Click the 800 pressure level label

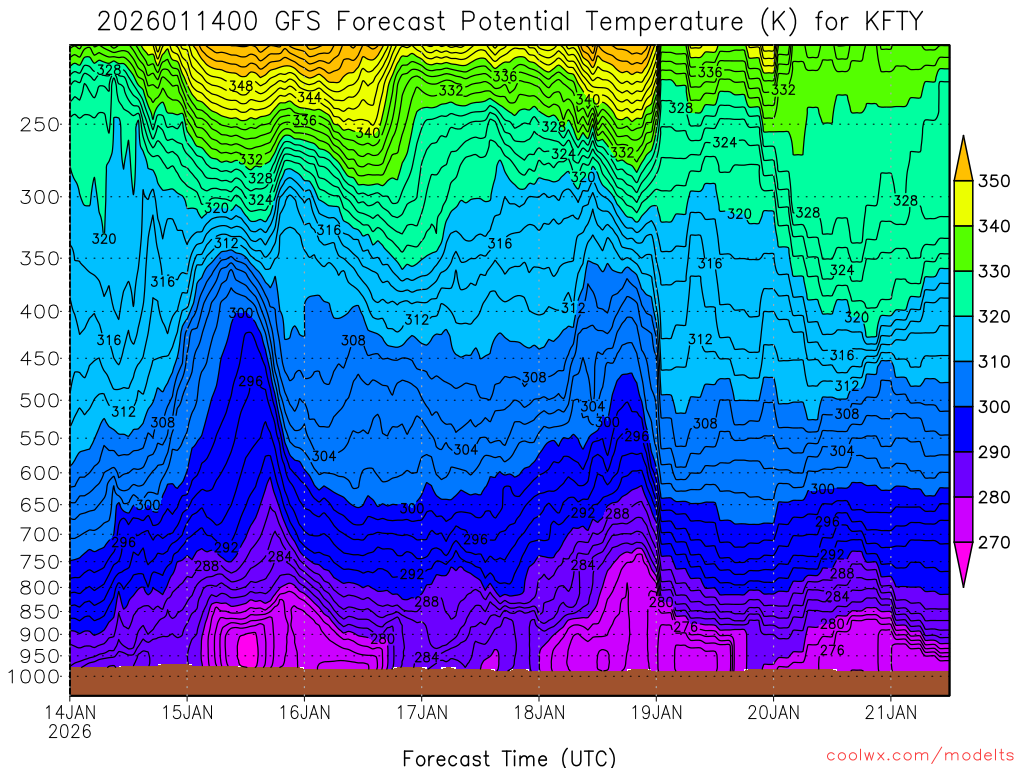click(x=40, y=587)
